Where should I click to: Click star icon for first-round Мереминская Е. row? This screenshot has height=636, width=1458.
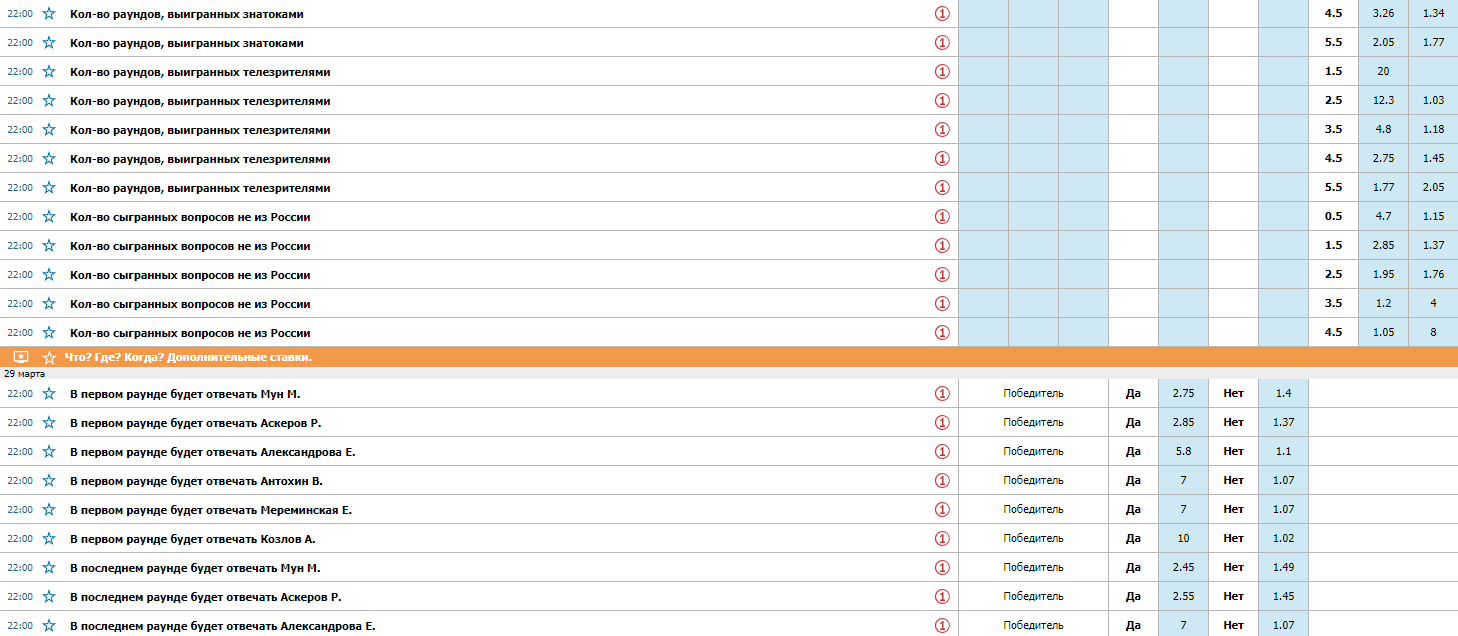(49, 510)
